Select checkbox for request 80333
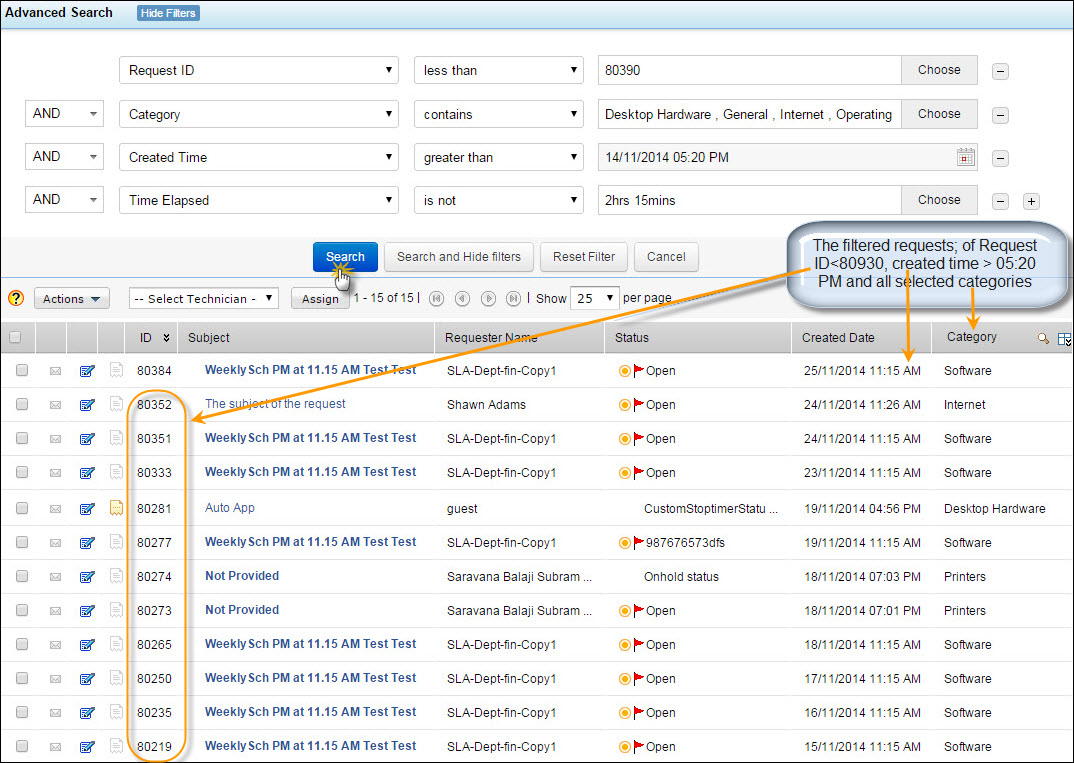This screenshot has height=763, width=1074. (22, 472)
